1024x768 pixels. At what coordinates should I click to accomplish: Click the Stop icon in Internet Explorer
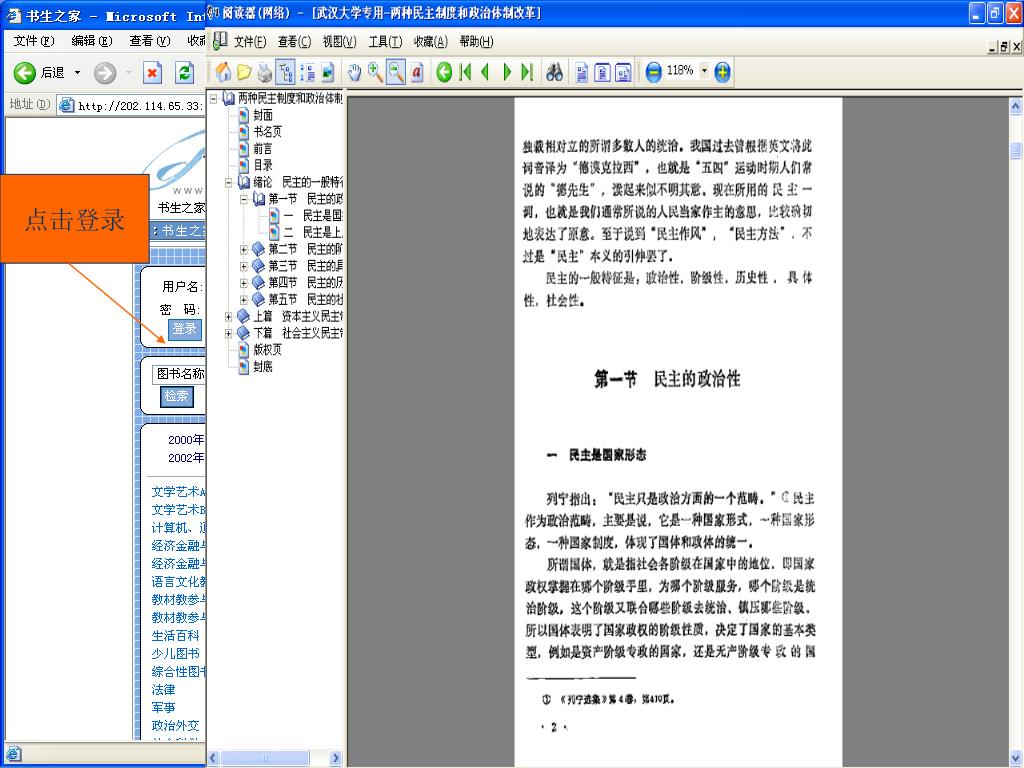[152, 72]
